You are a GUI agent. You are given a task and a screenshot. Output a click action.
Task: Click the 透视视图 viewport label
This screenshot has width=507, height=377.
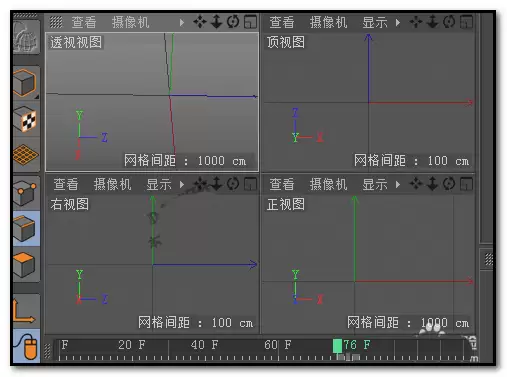[76, 42]
